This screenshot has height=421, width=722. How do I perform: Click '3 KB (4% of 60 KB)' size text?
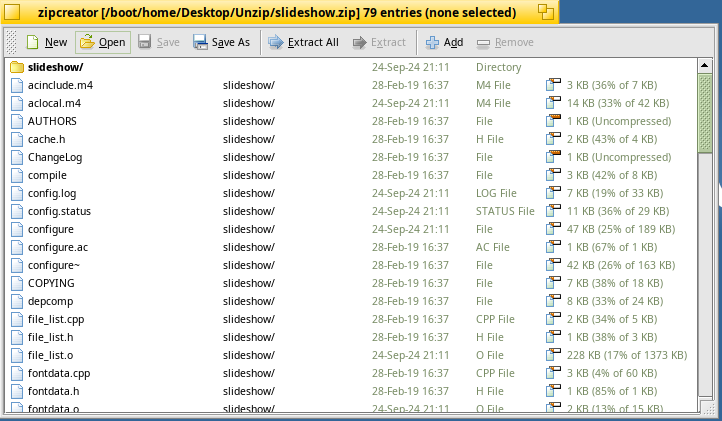pos(612,373)
